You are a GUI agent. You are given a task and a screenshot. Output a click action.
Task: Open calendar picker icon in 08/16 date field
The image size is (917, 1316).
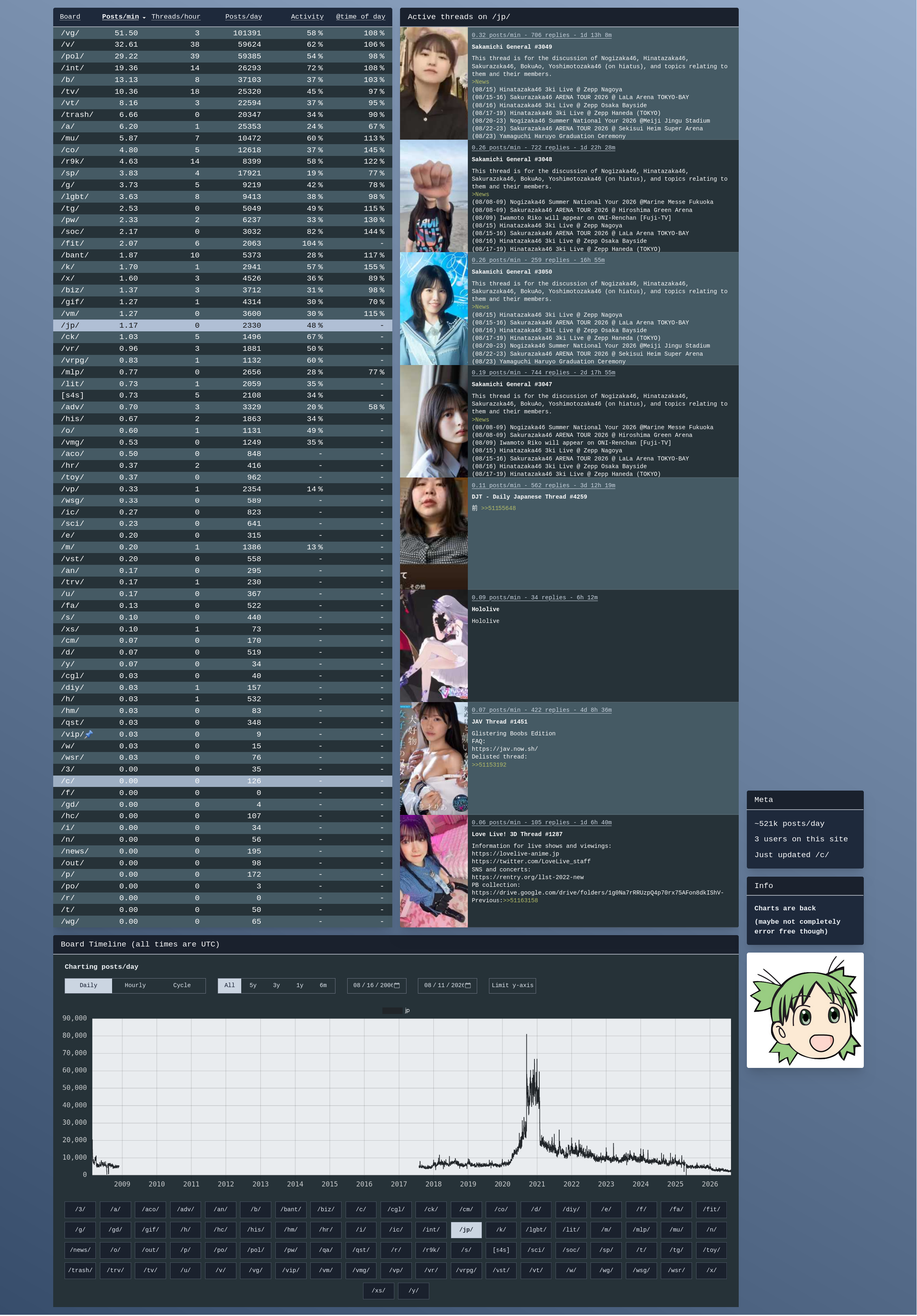point(397,985)
